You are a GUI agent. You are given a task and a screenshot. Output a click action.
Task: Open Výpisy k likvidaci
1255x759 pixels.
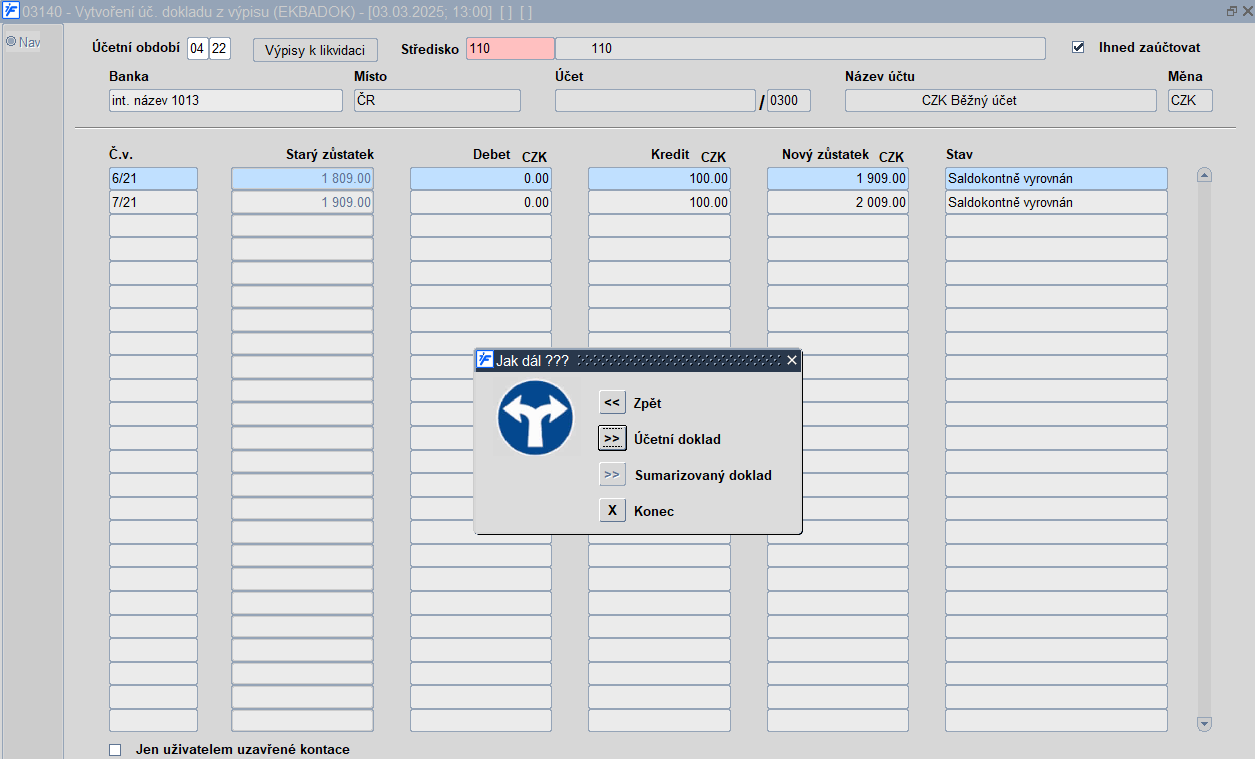pos(315,50)
